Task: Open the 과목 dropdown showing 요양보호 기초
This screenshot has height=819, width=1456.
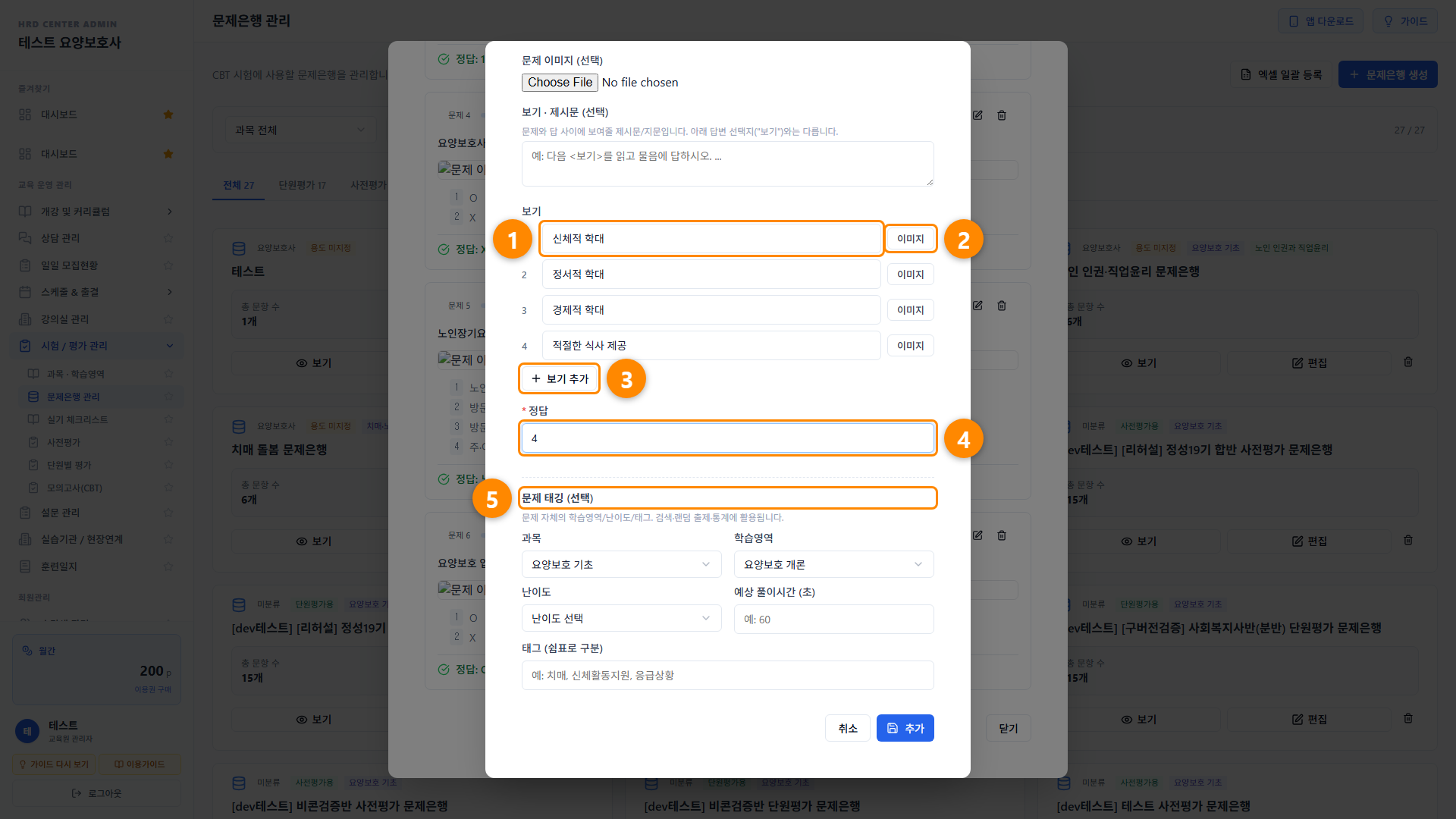Action: tap(621, 564)
